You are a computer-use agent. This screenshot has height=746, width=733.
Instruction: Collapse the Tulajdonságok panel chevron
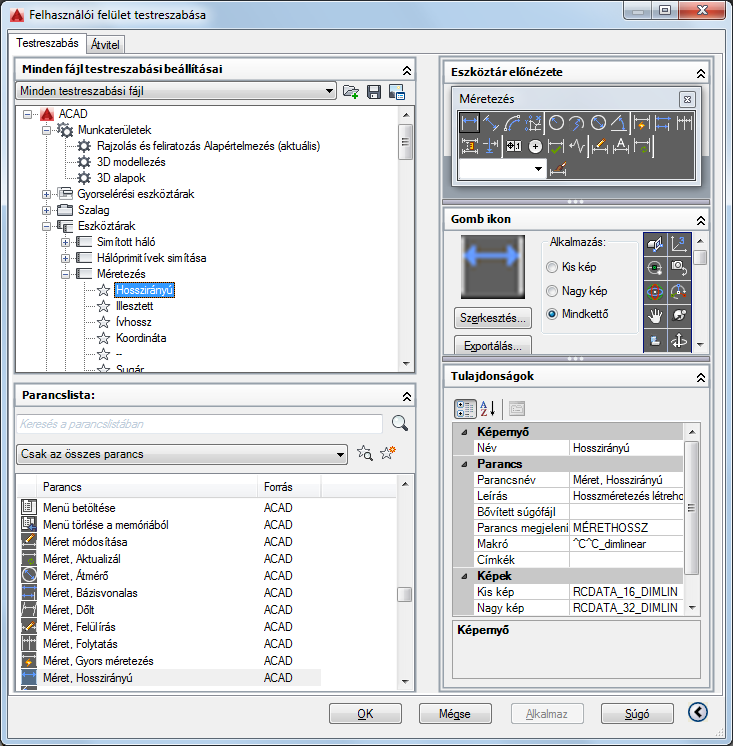[701, 377]
